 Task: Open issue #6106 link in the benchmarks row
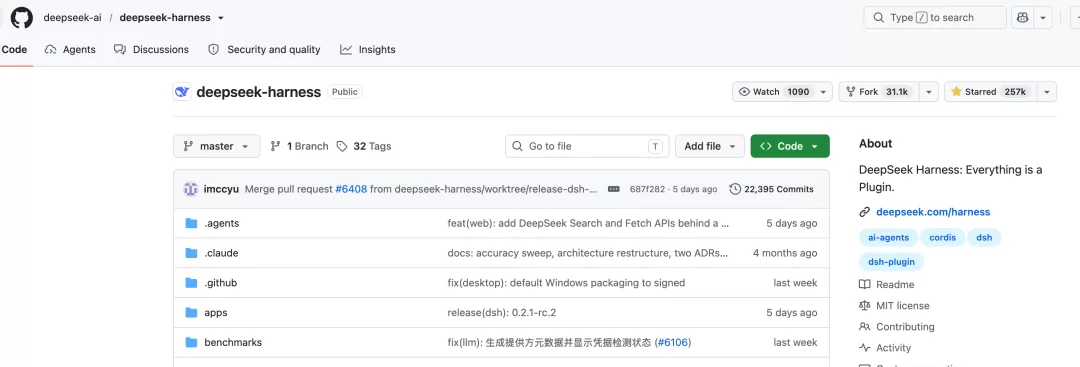pos(674,342)
